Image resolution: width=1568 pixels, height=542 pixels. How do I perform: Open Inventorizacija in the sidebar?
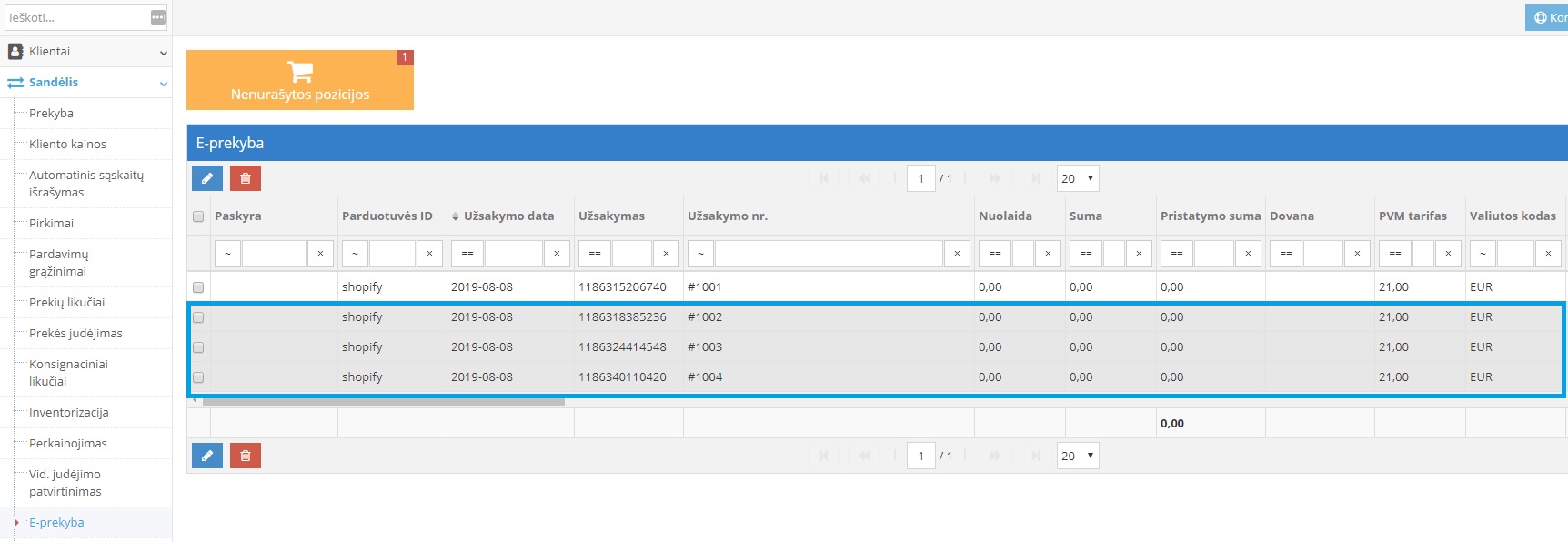pyautogui.click(x=68, y=413)
